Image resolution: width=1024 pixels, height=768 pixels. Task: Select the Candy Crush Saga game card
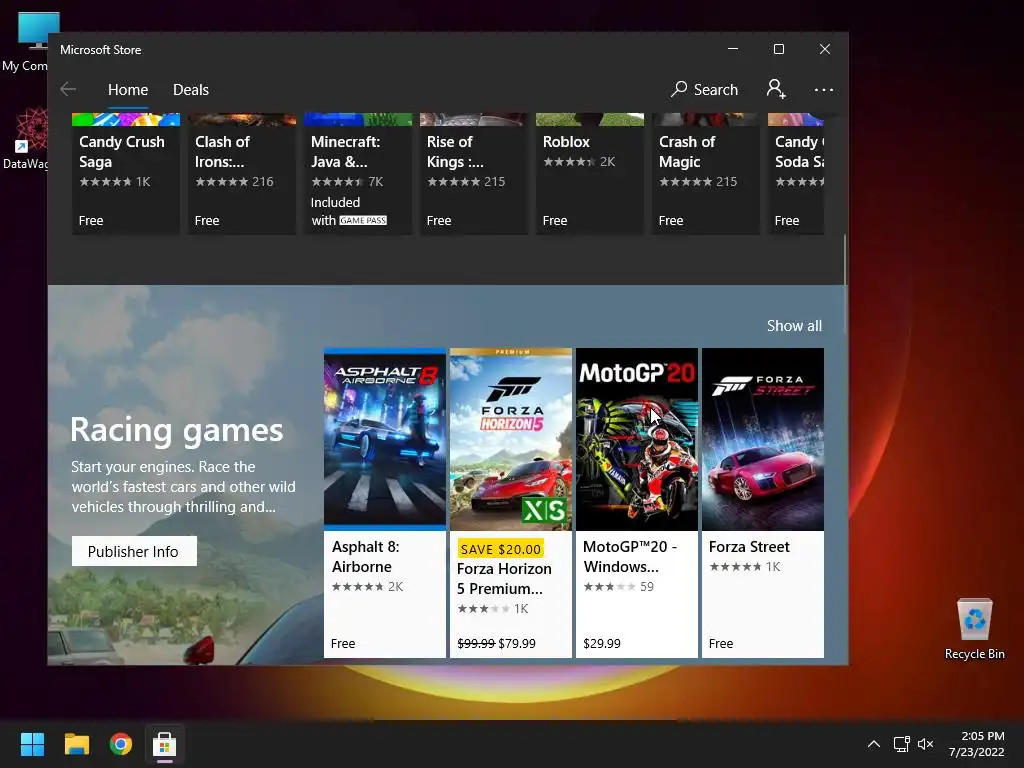(x=125, y=174)
